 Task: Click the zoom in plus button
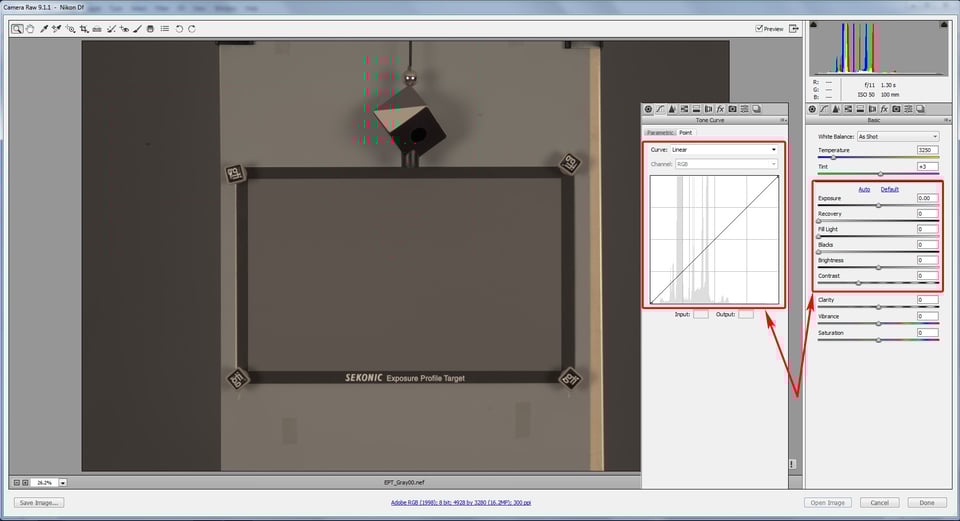pos(25,483)
